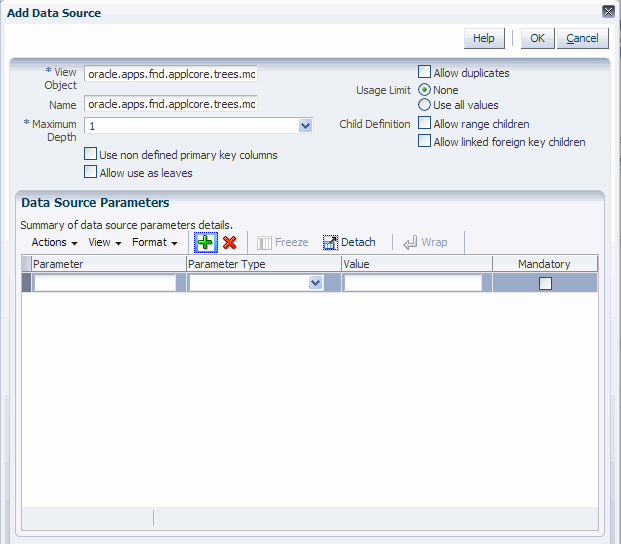Check Allow range children

click(x=424, y=123)
